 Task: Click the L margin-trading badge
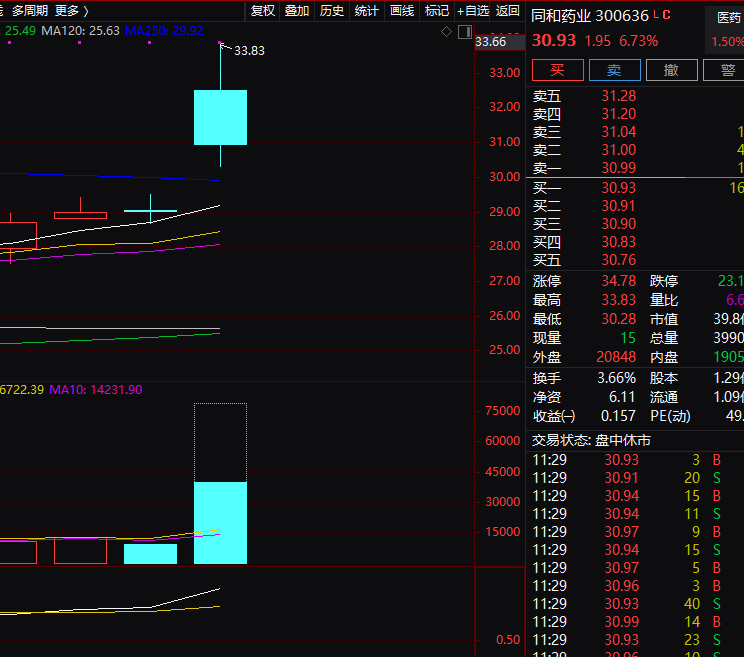(x=656, y=15)
